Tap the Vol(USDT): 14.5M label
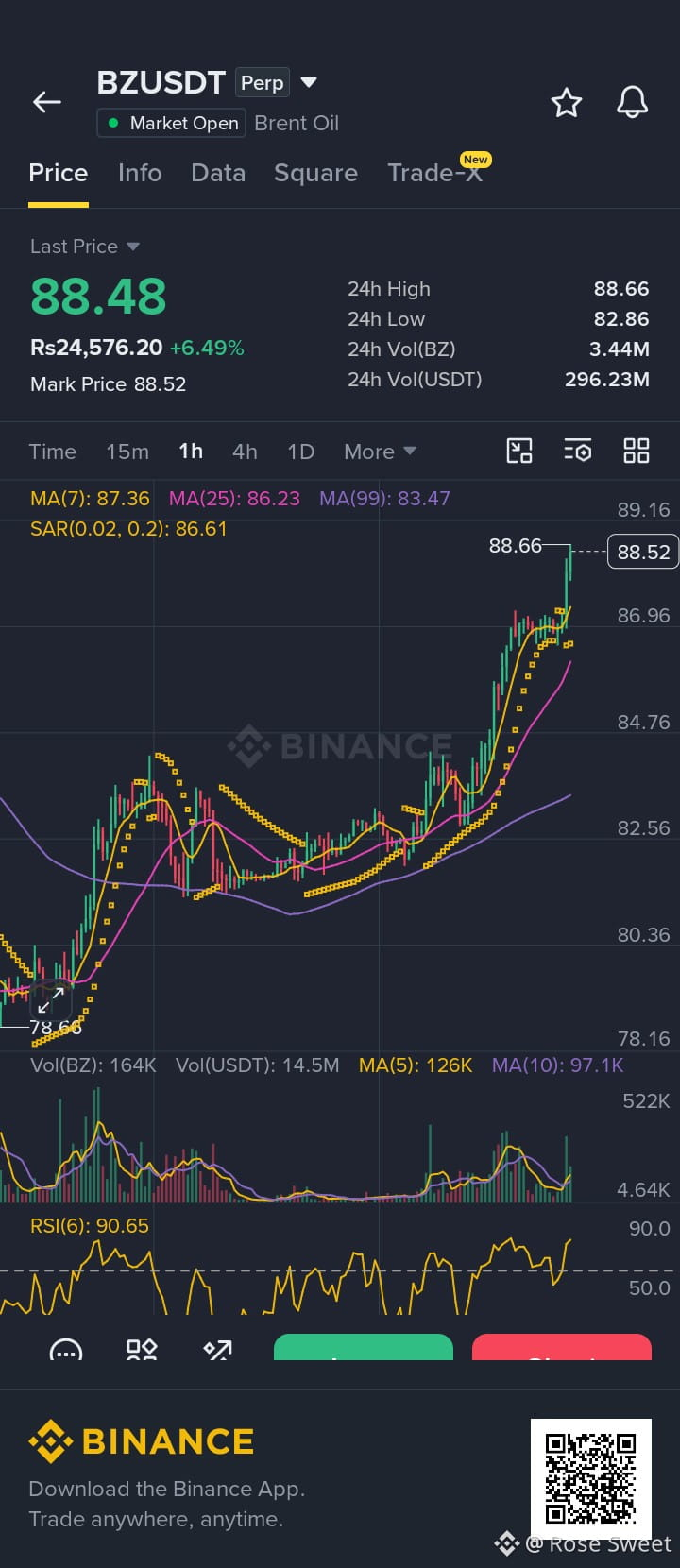The height and width of the screenshot is (1568, 680). 257,1065
